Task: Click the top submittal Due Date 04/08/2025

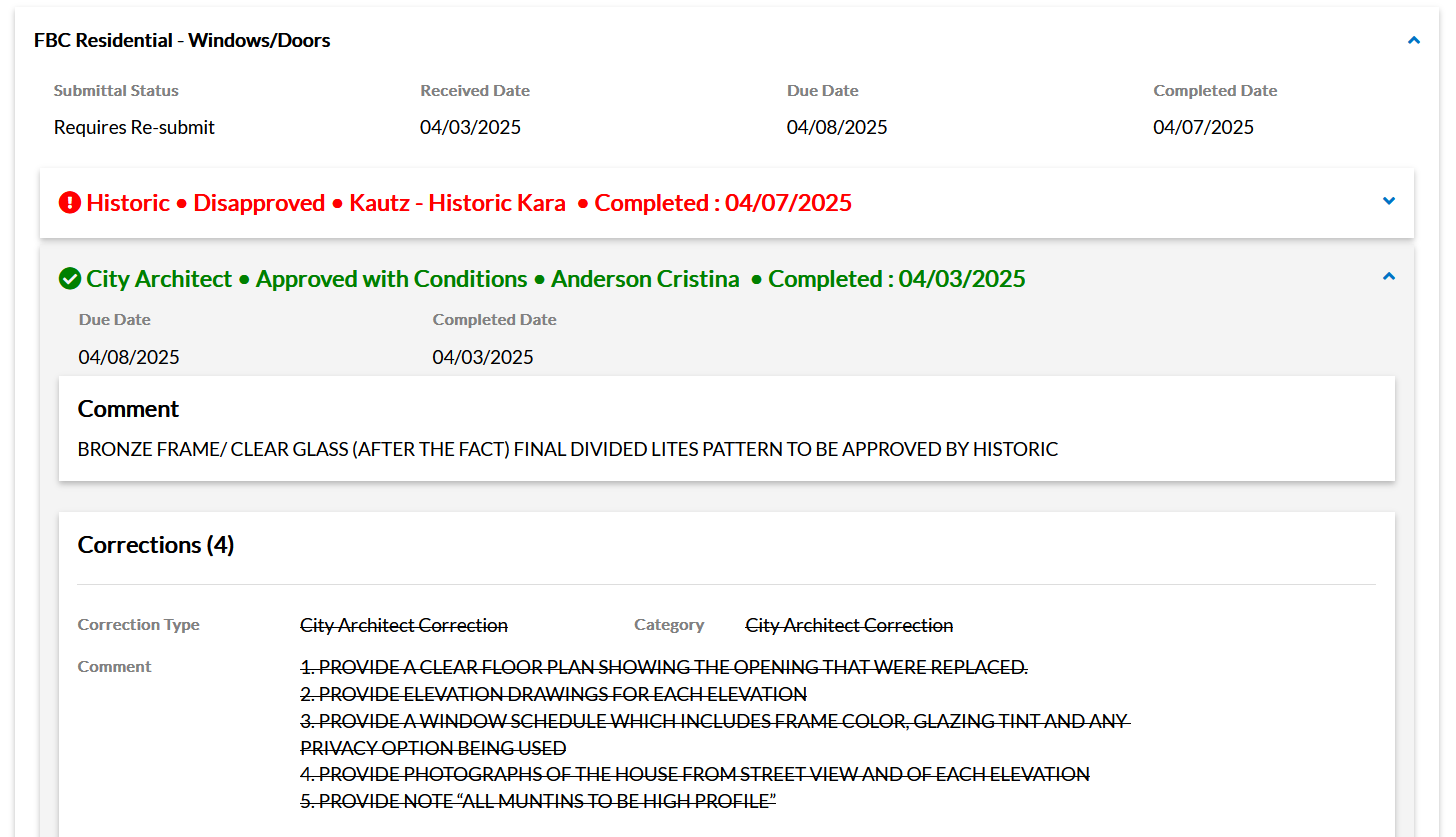Action: pyautogui.click(x=836, y=128)
